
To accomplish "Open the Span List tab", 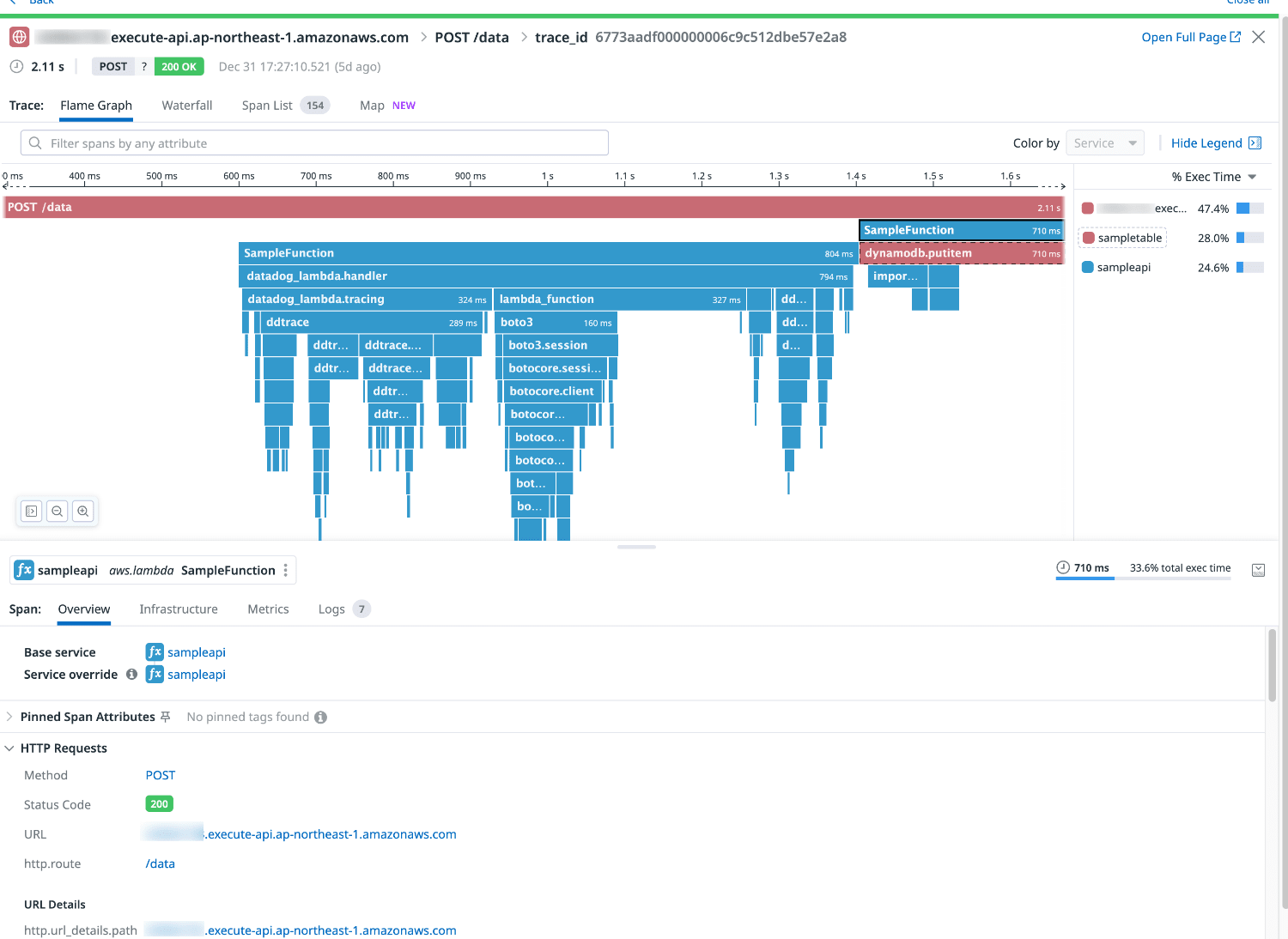I will 285,106.
